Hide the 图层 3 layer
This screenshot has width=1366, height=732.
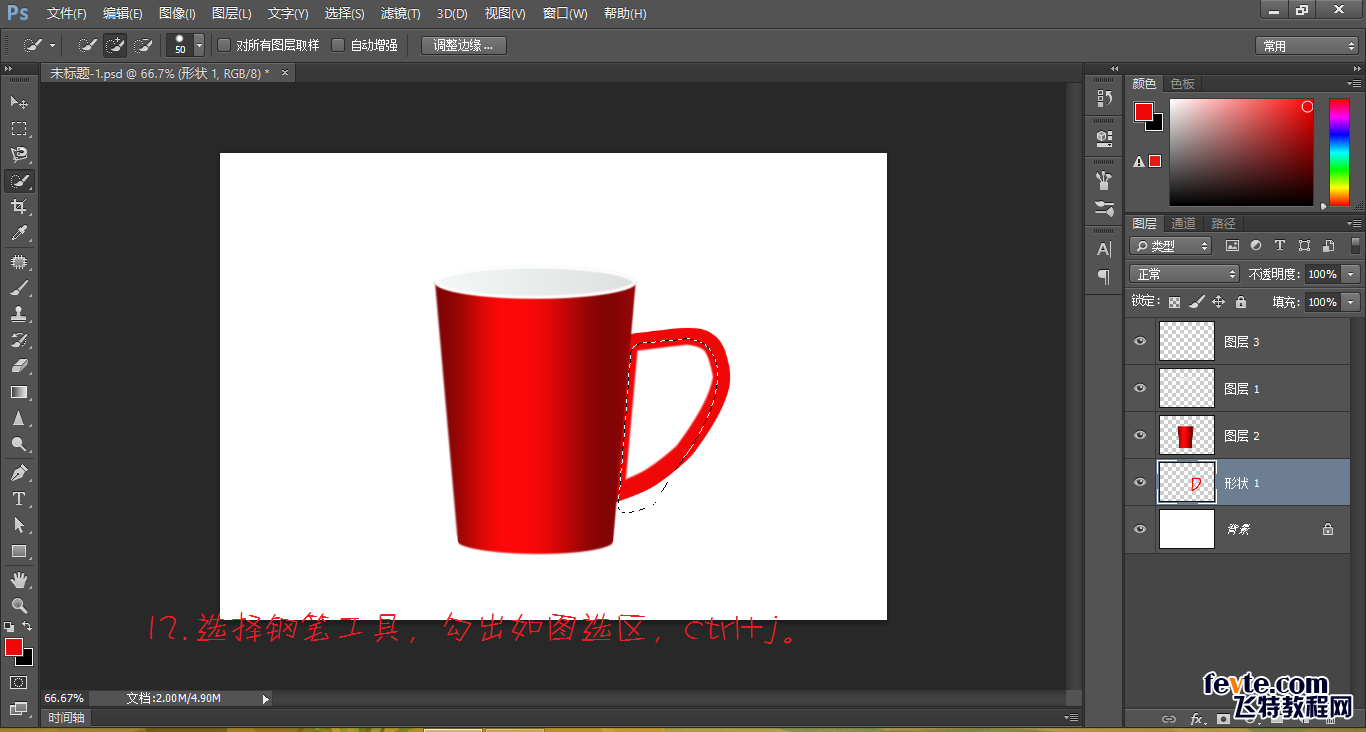tap(1140, 341)
